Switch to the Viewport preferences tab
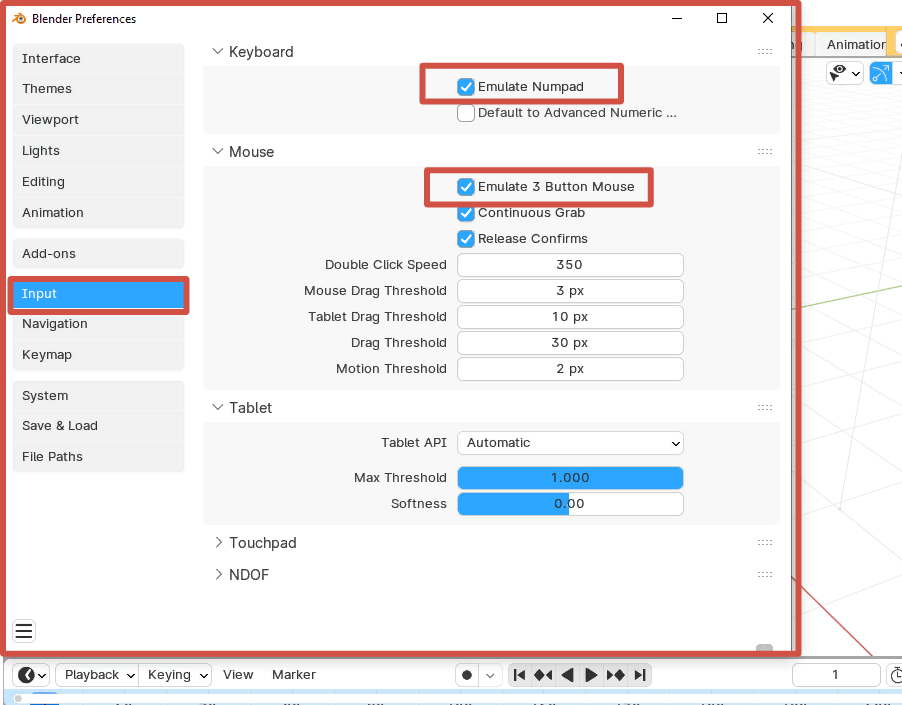Viewport: 902px width, 705px height. click(98, 120)
